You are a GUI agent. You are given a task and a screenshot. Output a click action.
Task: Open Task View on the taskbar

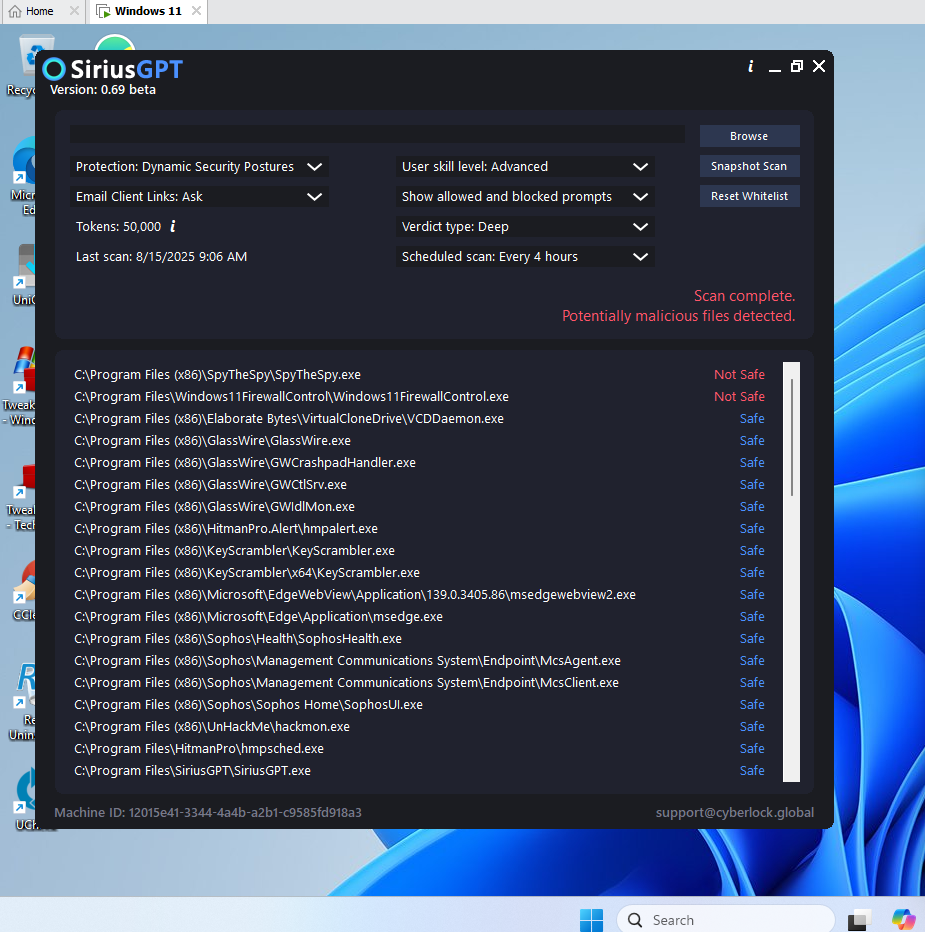[x=860, y=920]
